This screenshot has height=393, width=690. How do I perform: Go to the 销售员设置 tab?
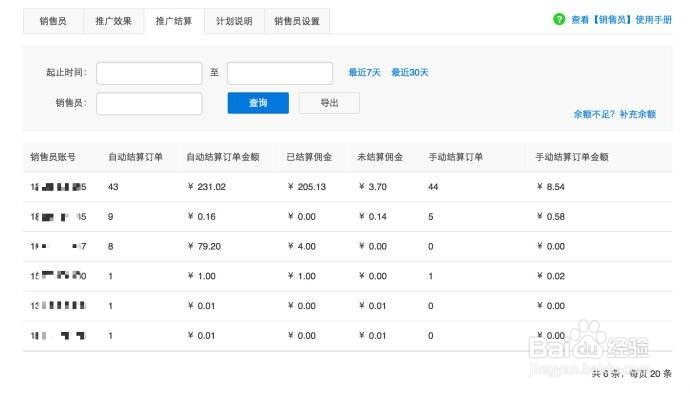click(x=297, y=21)
